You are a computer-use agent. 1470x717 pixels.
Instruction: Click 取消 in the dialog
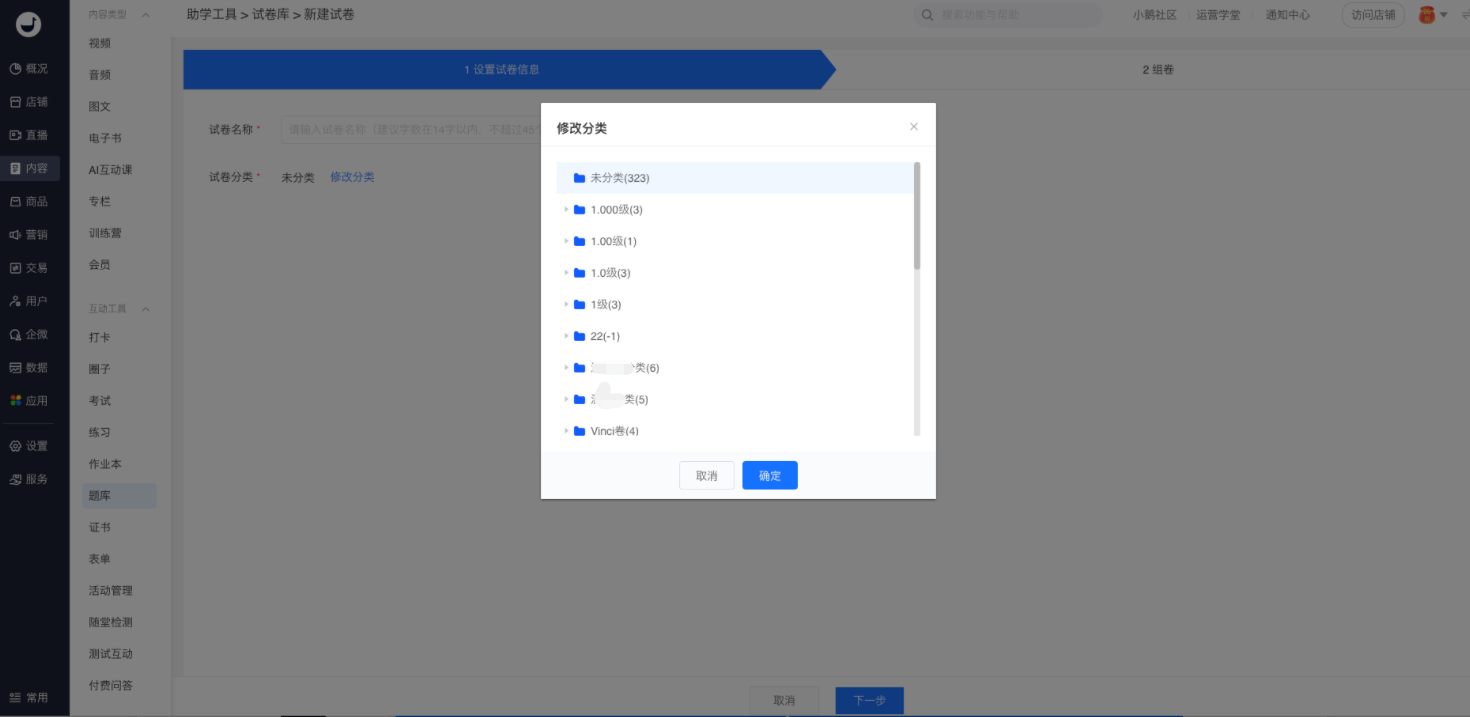[707, 476]
